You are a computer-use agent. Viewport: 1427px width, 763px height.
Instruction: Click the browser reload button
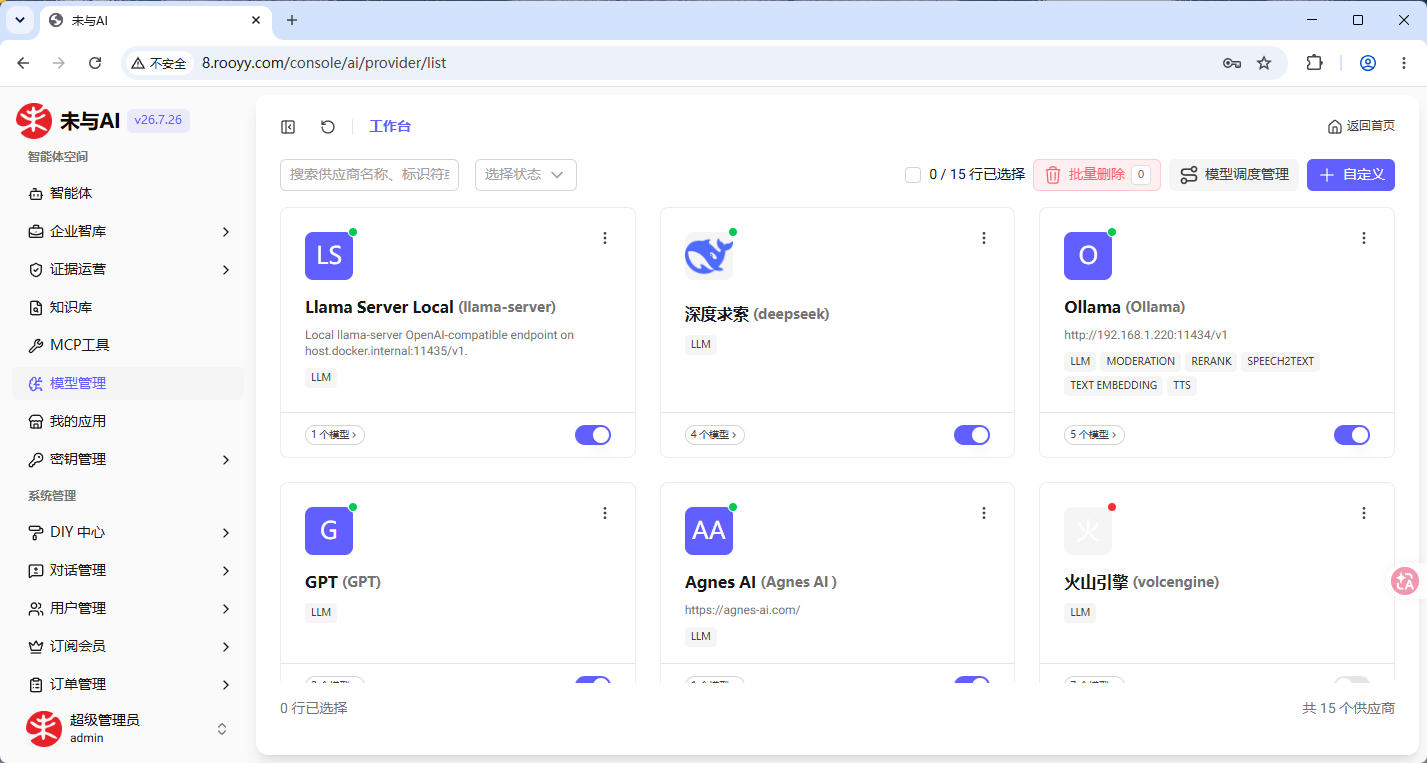click(95, 63)
